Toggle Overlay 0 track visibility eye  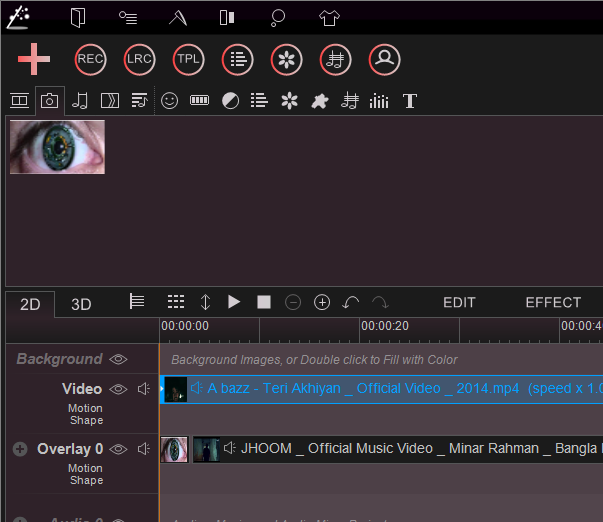point(118,449)
